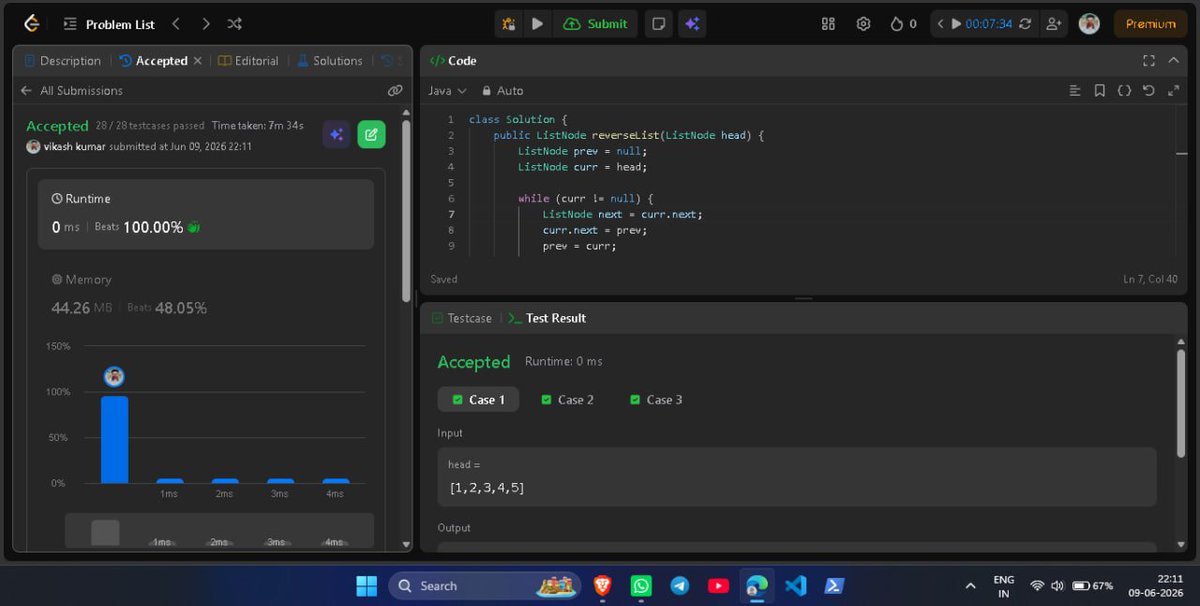1200x606 pixels.
Task: Switch to the Test Result tab
Action: click(547, 318)
